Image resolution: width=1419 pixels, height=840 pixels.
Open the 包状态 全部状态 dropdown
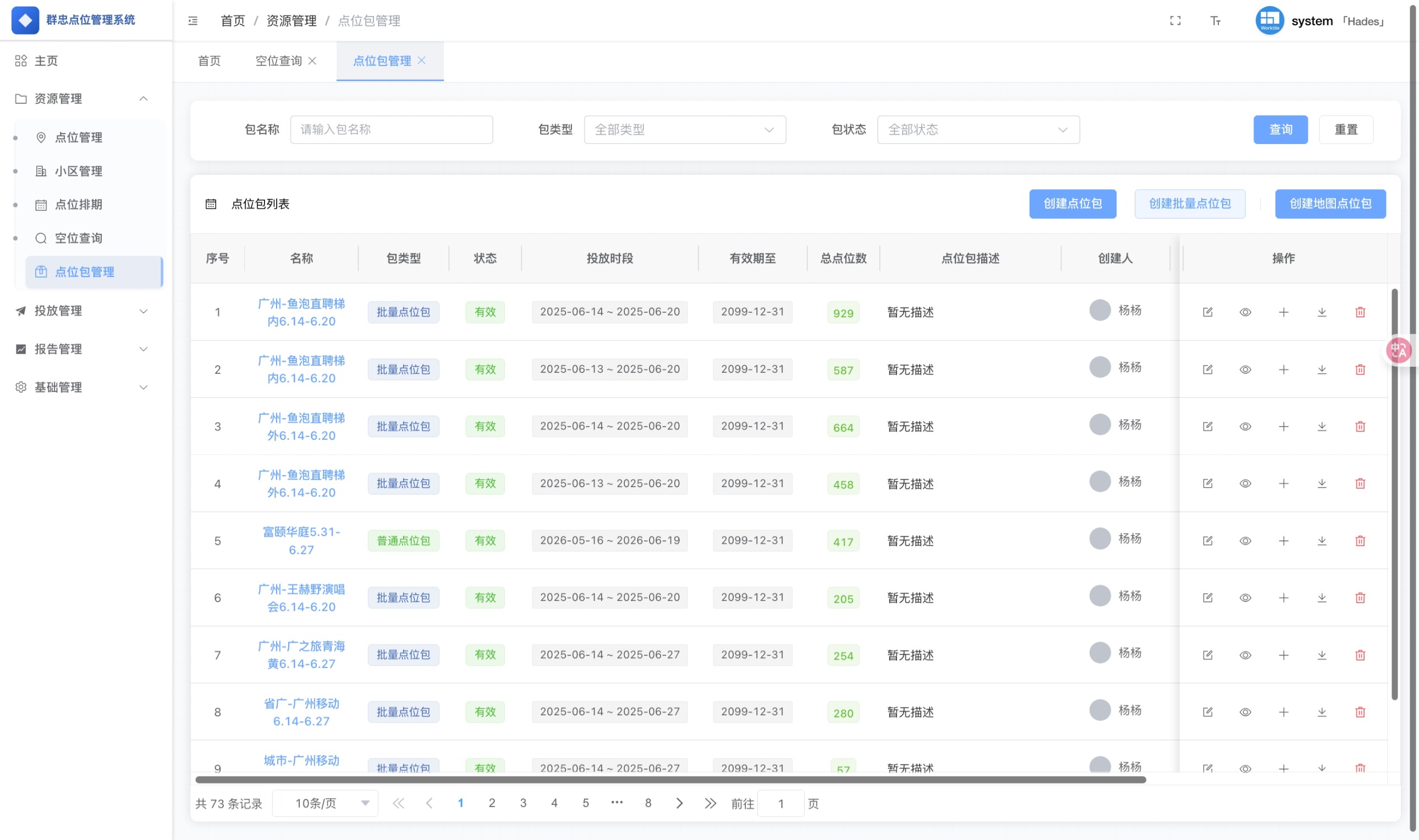(977, 130)
